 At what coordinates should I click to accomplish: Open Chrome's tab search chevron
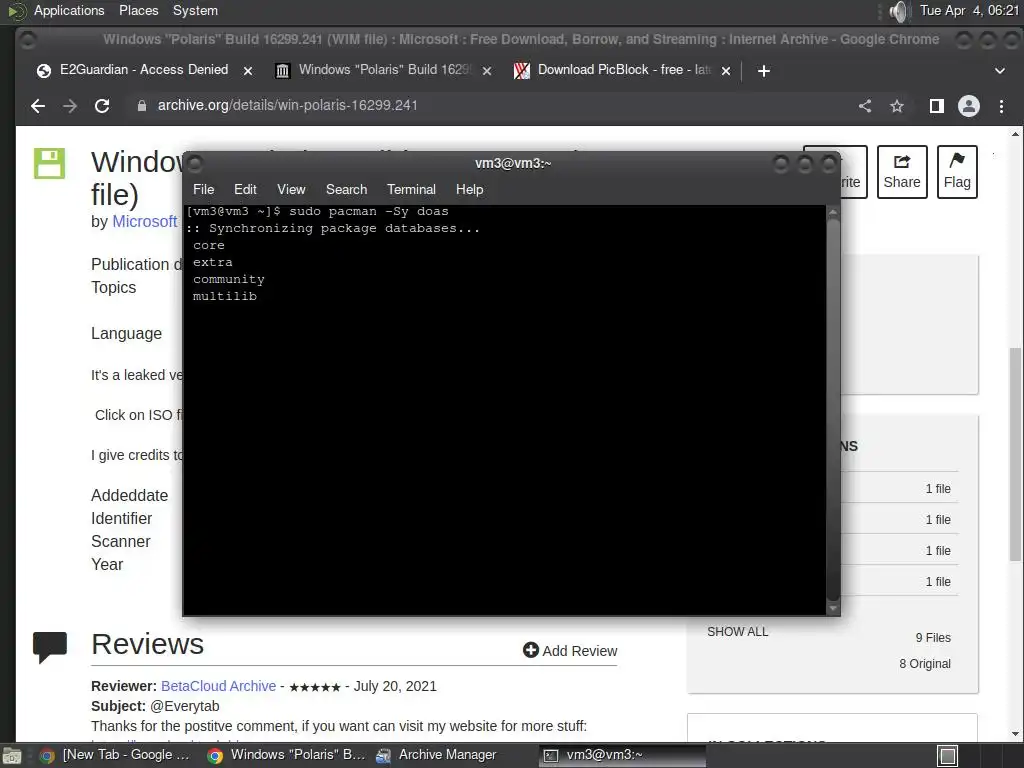pos(999,71)
